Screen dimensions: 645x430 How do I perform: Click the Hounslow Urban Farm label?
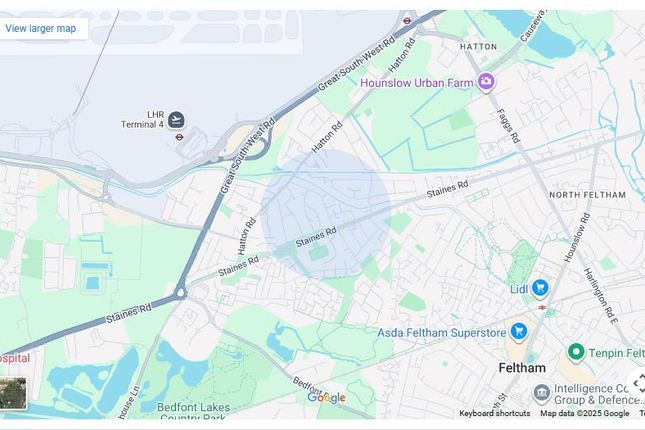(x=416, y=83)
